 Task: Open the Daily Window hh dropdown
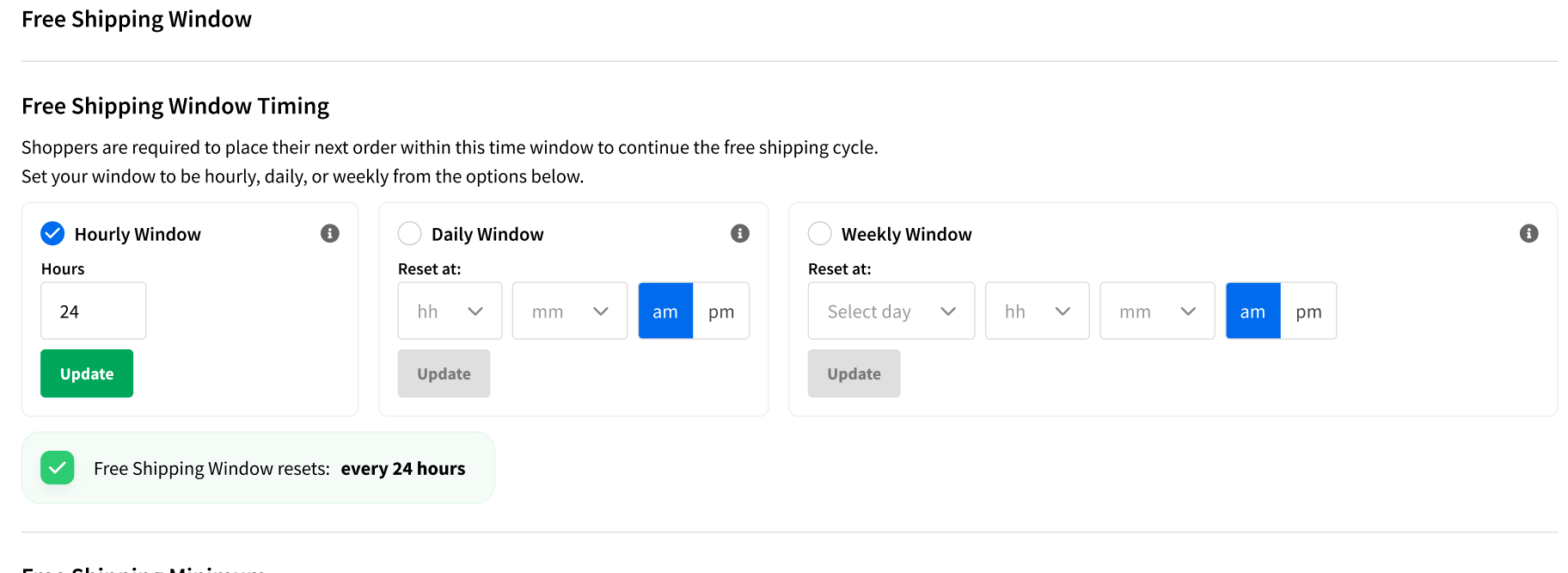(450, 311)
